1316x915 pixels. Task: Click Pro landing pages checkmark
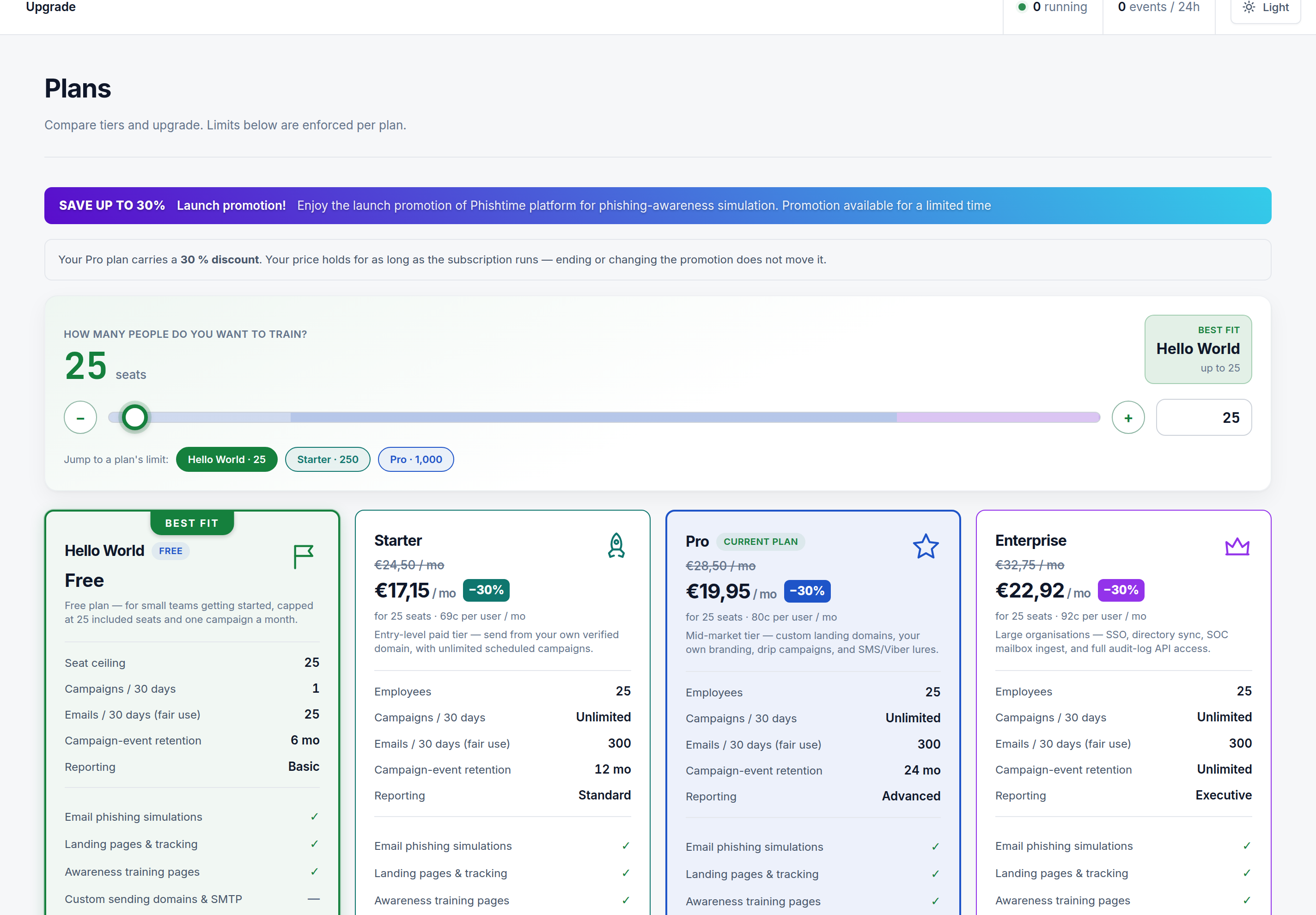(935, 874)
